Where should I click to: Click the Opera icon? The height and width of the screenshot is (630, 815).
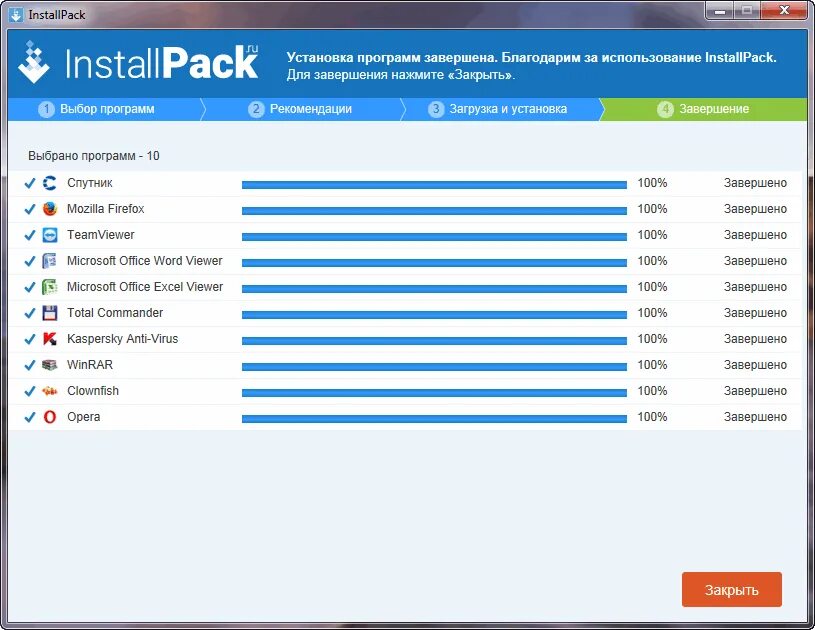(49, 417)
